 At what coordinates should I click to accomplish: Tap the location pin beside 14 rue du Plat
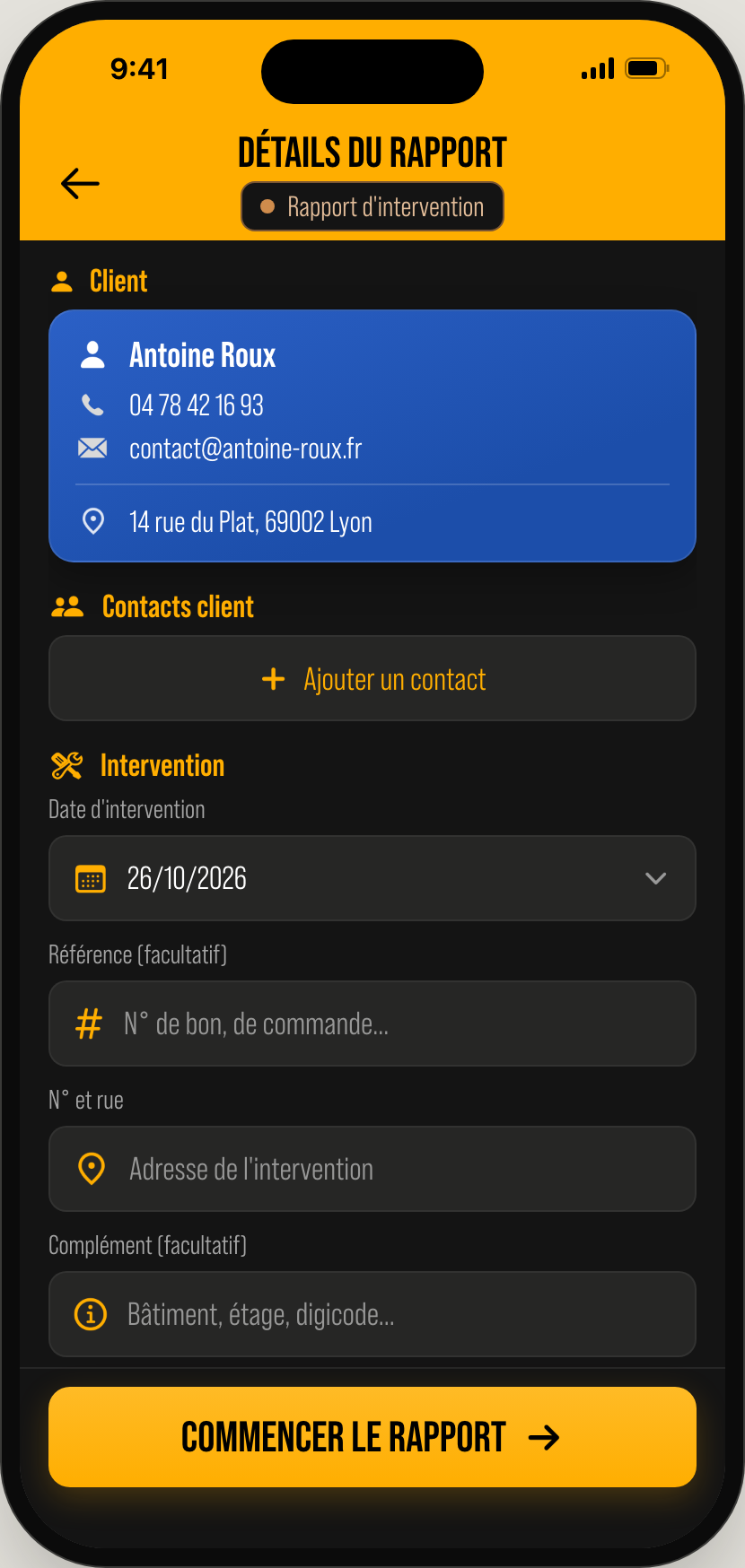[92, 521]
